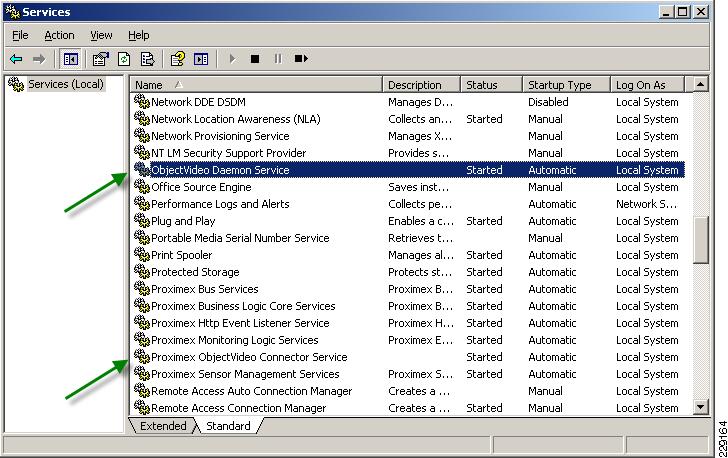The height and width of the screenshot is (458, 728).
Task: Open the View menu
Action: (x=101, y=35)
